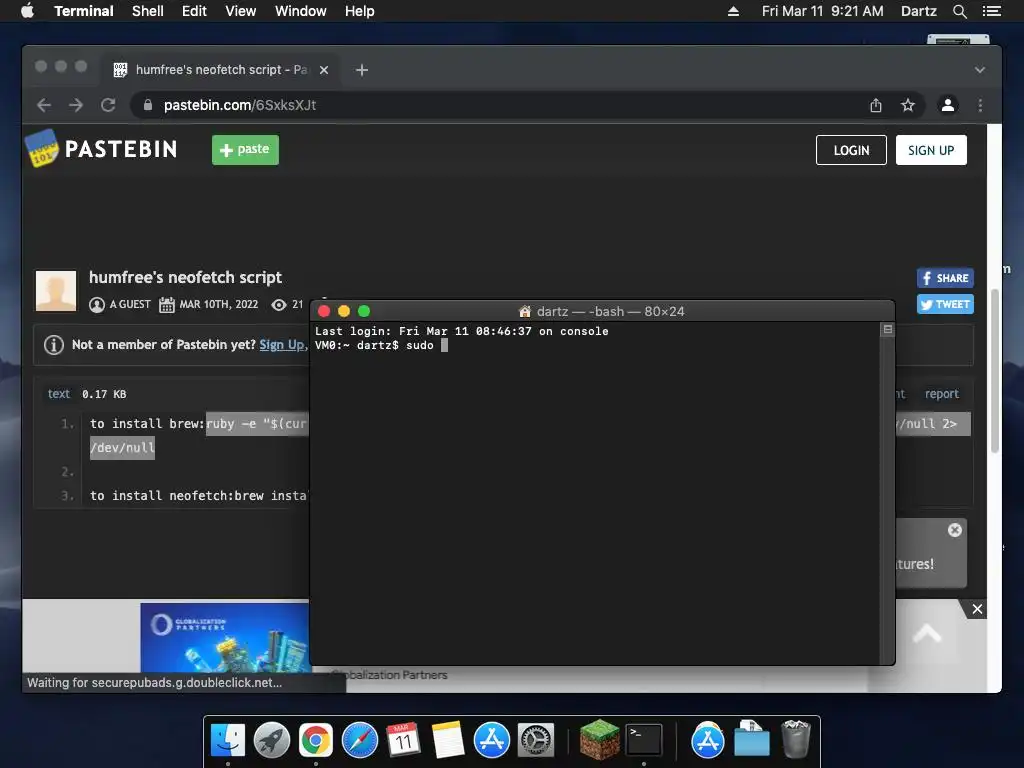
Task: Open the Help menu
Action: [359, 11]
